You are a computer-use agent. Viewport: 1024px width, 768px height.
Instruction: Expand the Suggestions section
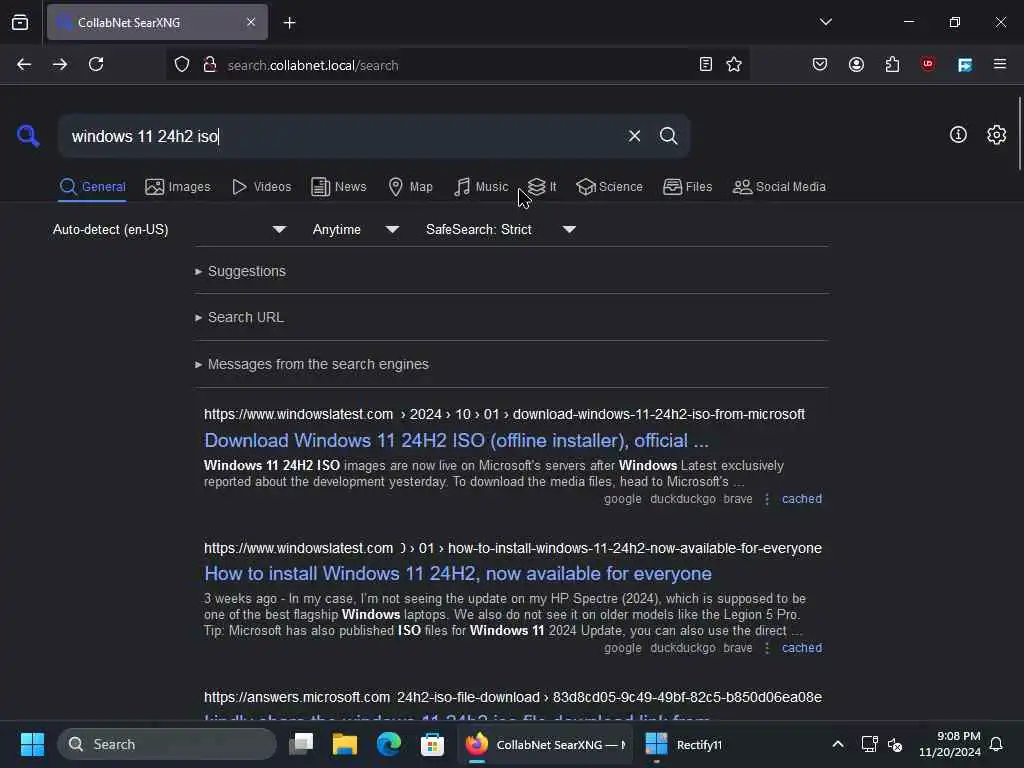240,271
